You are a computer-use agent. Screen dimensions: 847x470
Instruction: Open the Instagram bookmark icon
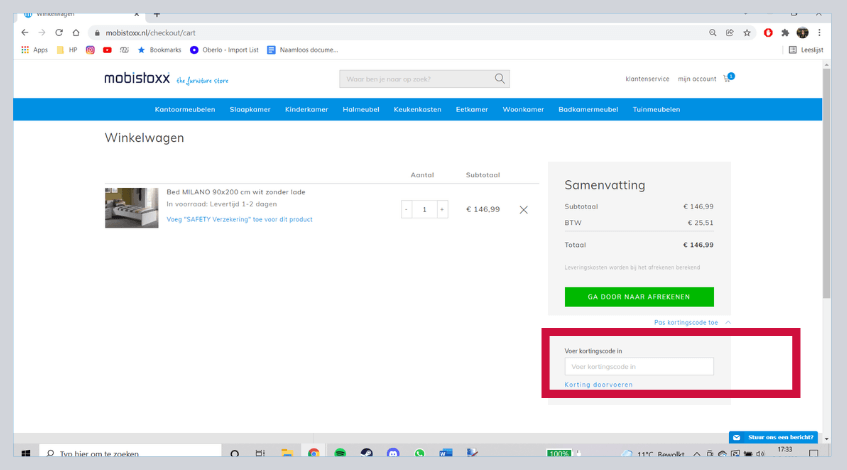90,49
